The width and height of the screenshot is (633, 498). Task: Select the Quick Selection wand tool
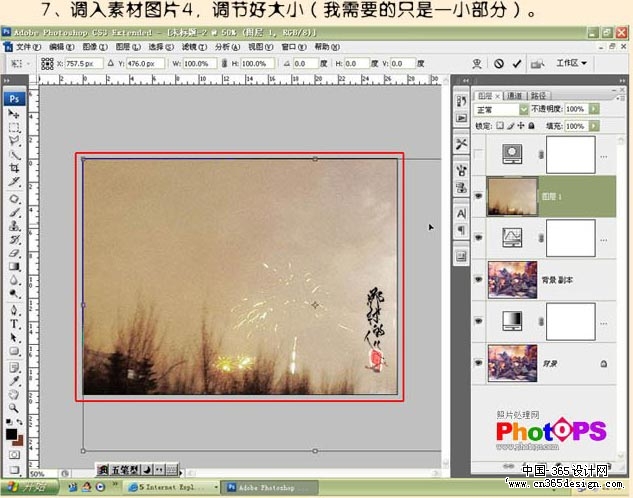click(x=14, y=155)
